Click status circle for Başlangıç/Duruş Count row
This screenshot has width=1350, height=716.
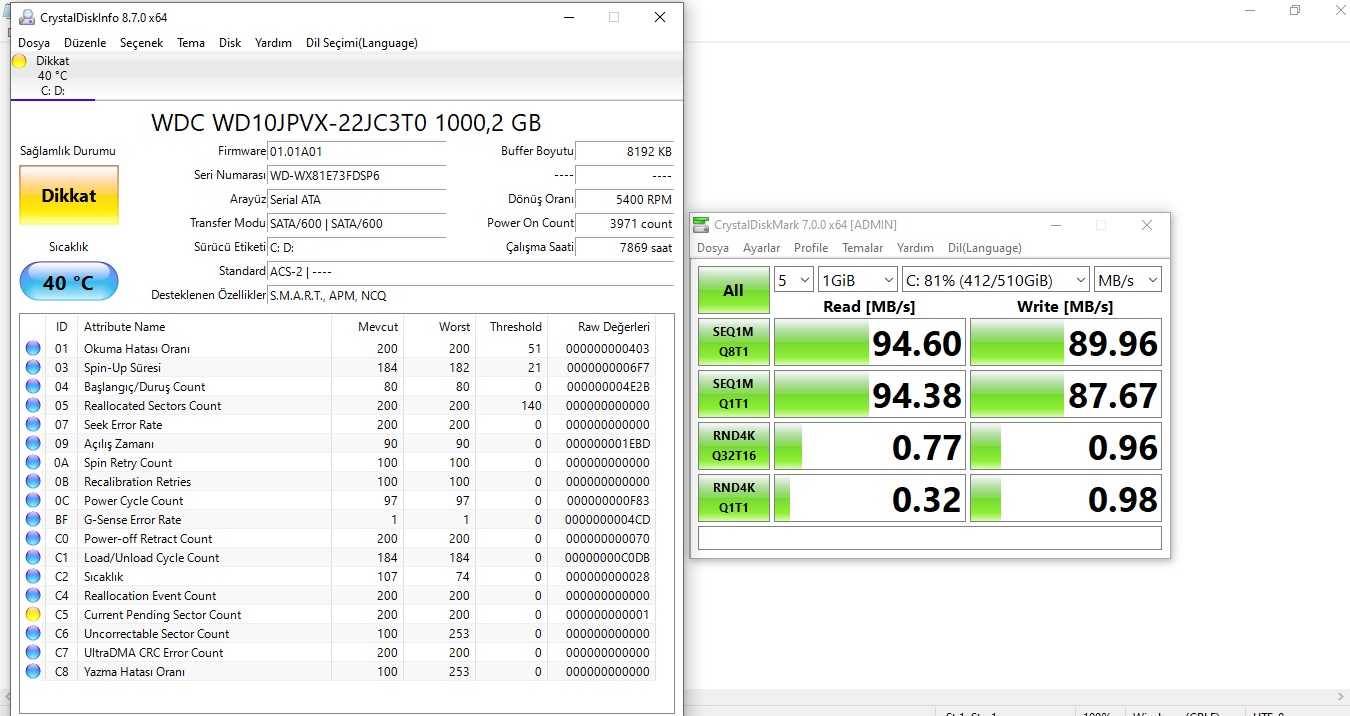(33, 387)
